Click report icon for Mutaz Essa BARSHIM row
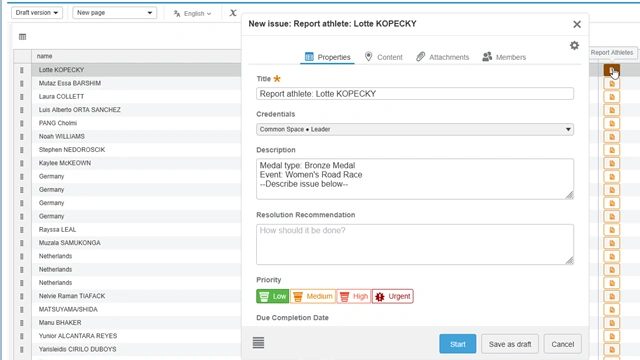Screen dimensions: 640x360 (x=611, y=84)
